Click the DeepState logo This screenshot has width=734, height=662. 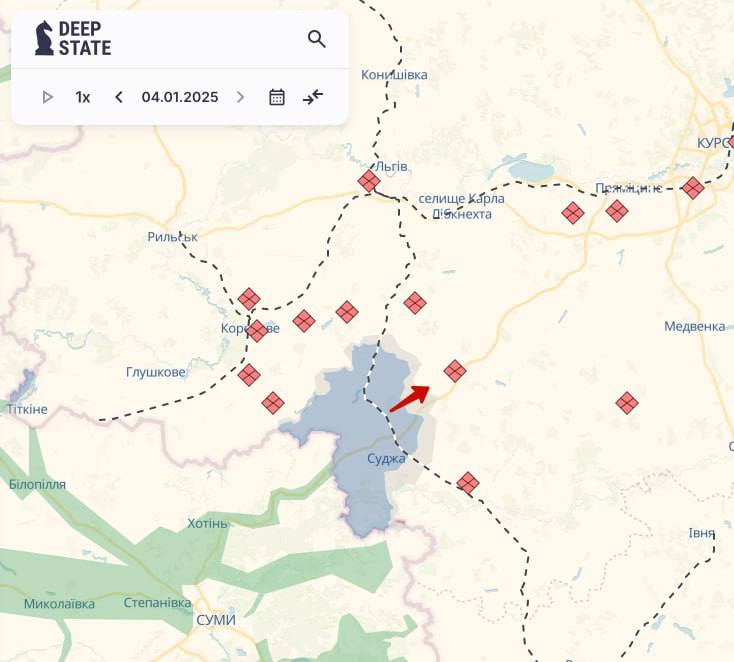pos(73,39)
